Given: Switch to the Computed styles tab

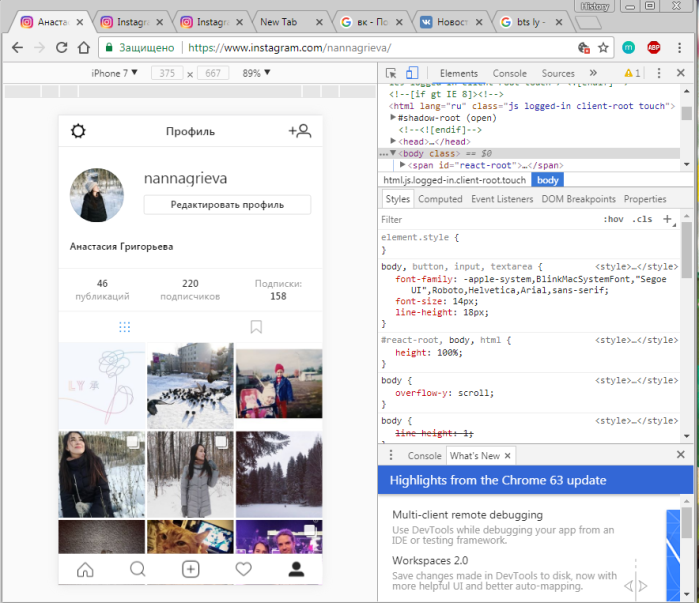Looking at the screenshot, I should tap(440, 199).
